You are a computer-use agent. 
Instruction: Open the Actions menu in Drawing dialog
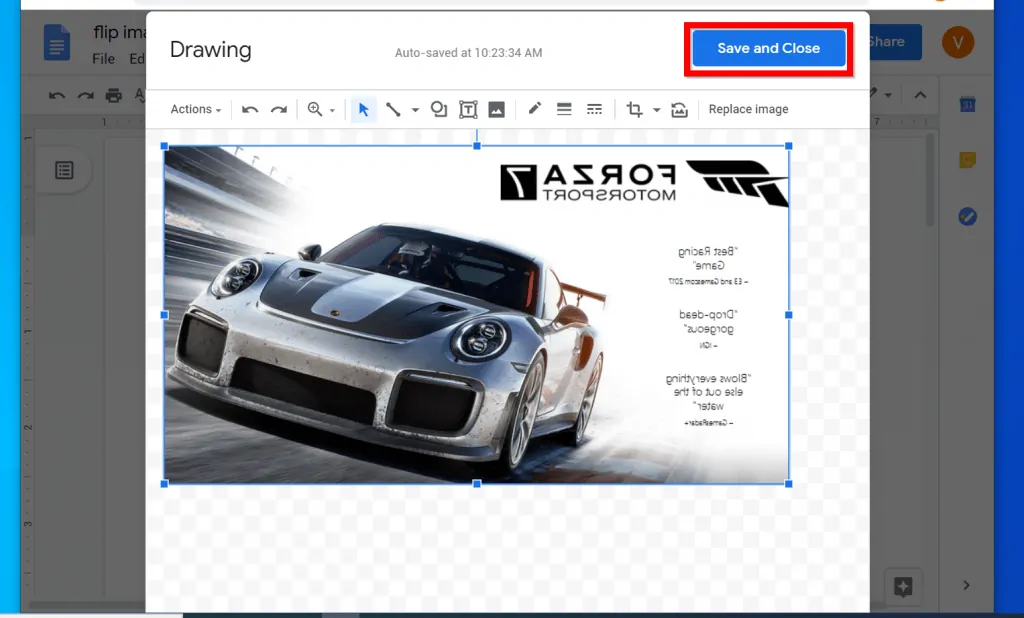click(195, 109)
